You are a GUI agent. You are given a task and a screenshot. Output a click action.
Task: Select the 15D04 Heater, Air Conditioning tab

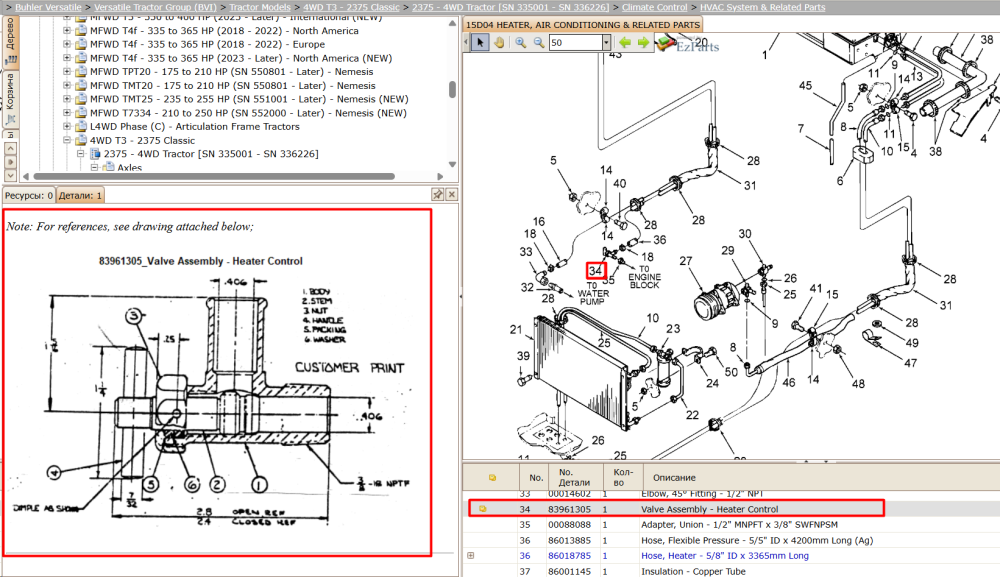click(x=582, y=25)
